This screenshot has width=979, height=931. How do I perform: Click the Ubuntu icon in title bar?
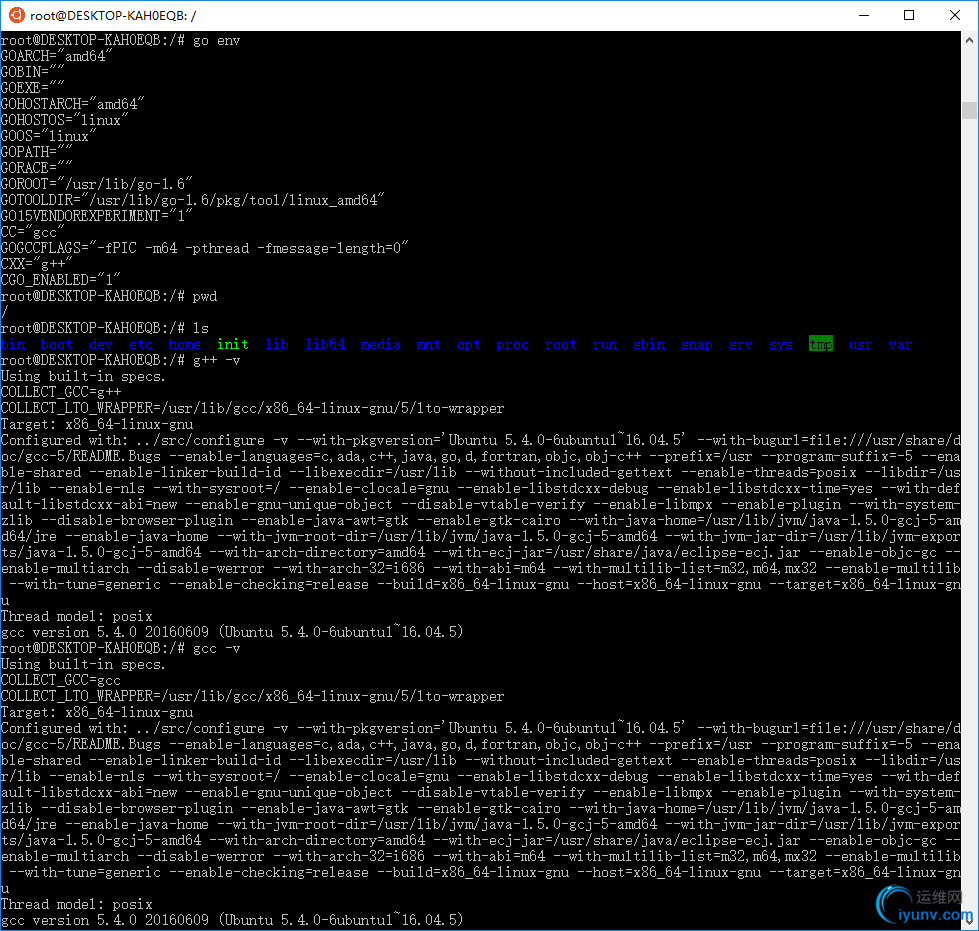[x=16, y=15]
